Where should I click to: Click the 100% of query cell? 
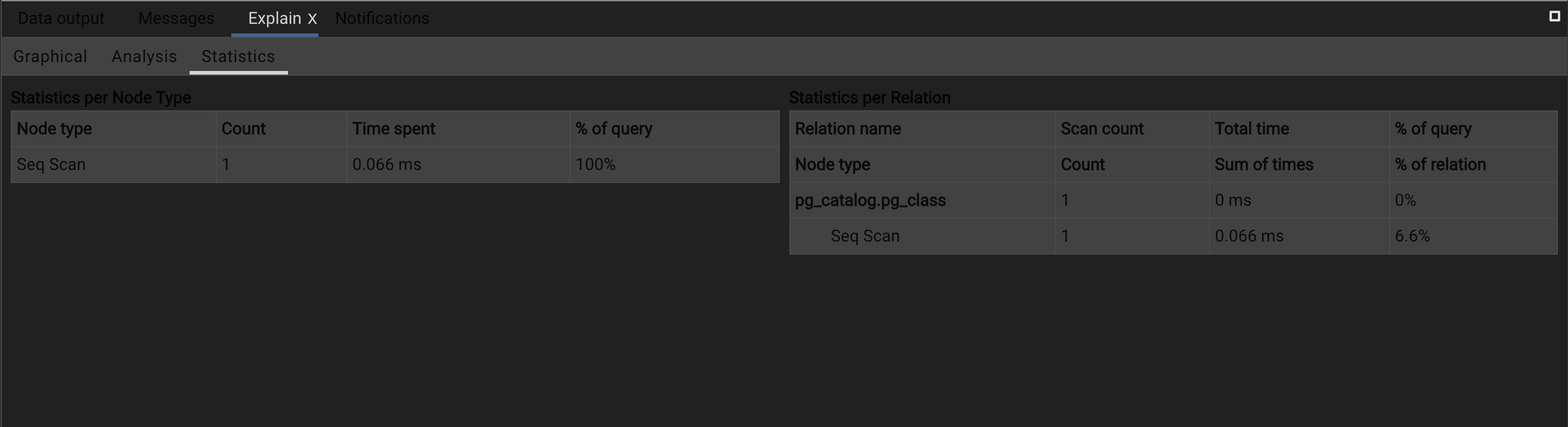(x=596, y=165)
